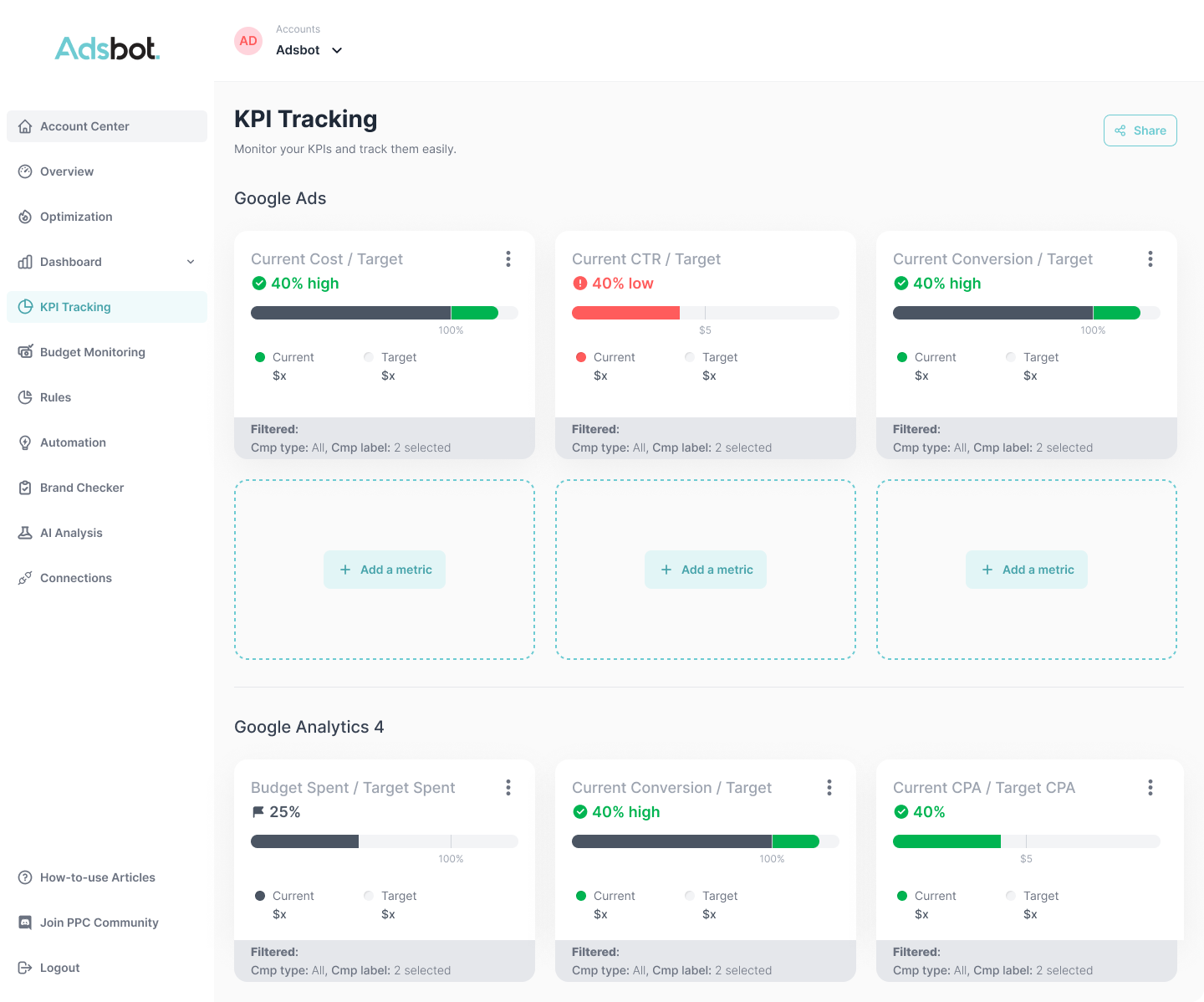Open options menu for Current Cost card
The height and width of the screenshot is (1002, 1204).
[508, 259]
